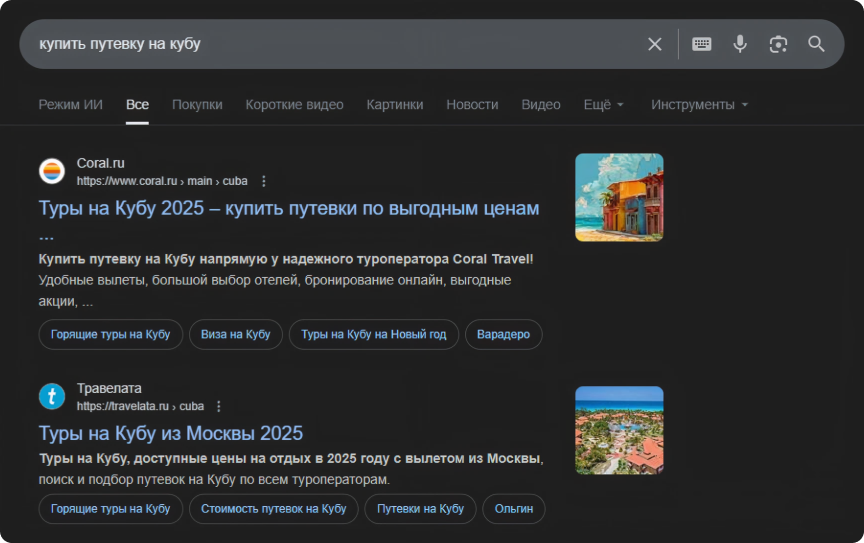Switch to the Картинки tab
This screenshot has height=543, width=864.
[394, 105]
